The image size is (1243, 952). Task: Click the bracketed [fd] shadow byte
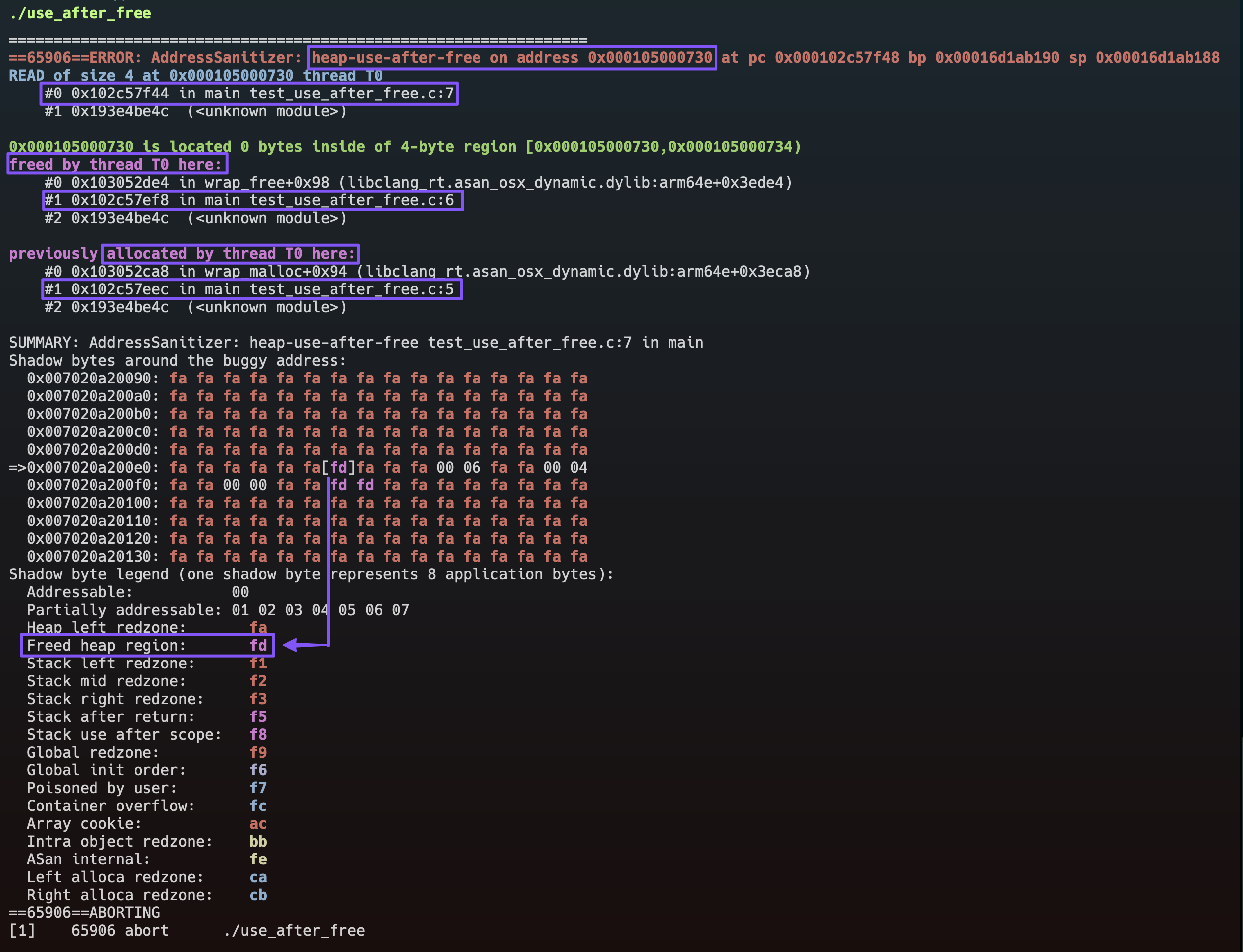pos(338,468)
